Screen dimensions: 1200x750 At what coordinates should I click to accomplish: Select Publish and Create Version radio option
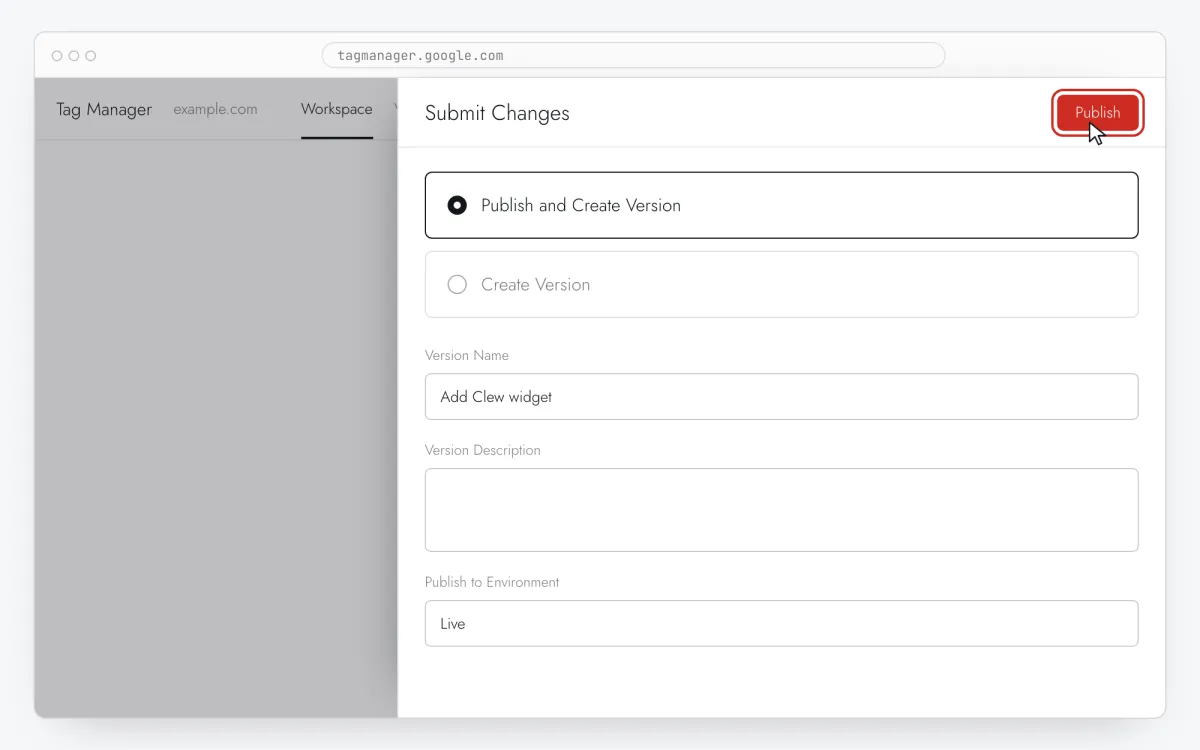pyautogui.click(x=781, y=205)
